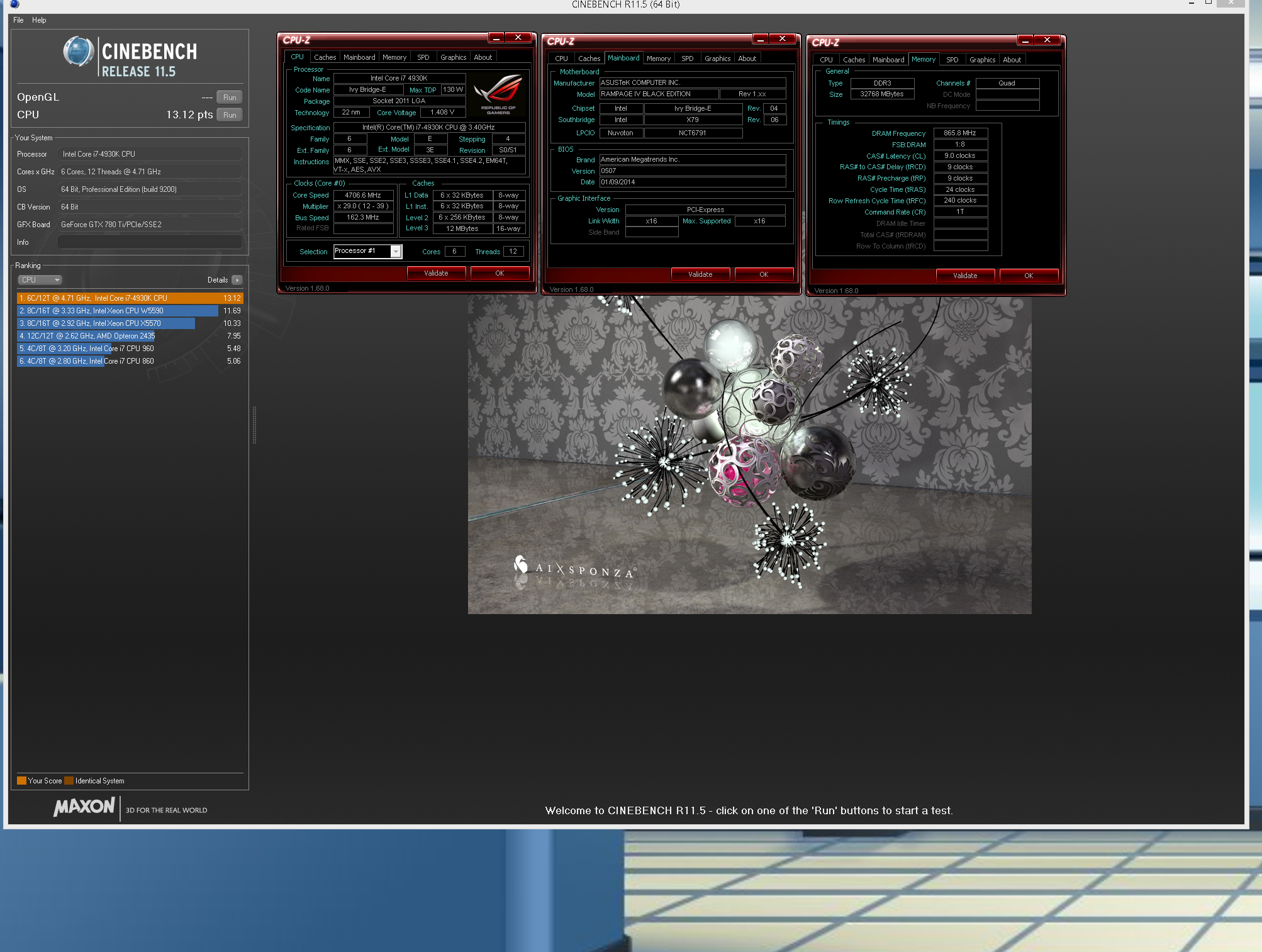The height and width of the screenshot is (952, 1262).
Task: Click Validate in the CPU tab window
Action: click(x=436, y=273)
